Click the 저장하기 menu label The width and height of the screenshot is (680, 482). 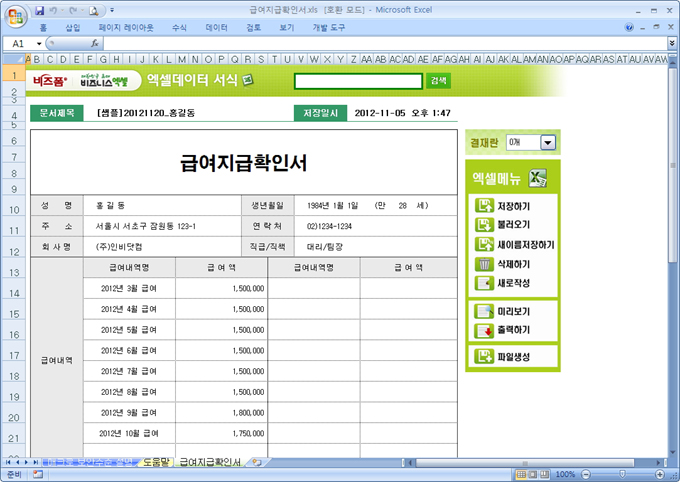[x=514, y=206]
